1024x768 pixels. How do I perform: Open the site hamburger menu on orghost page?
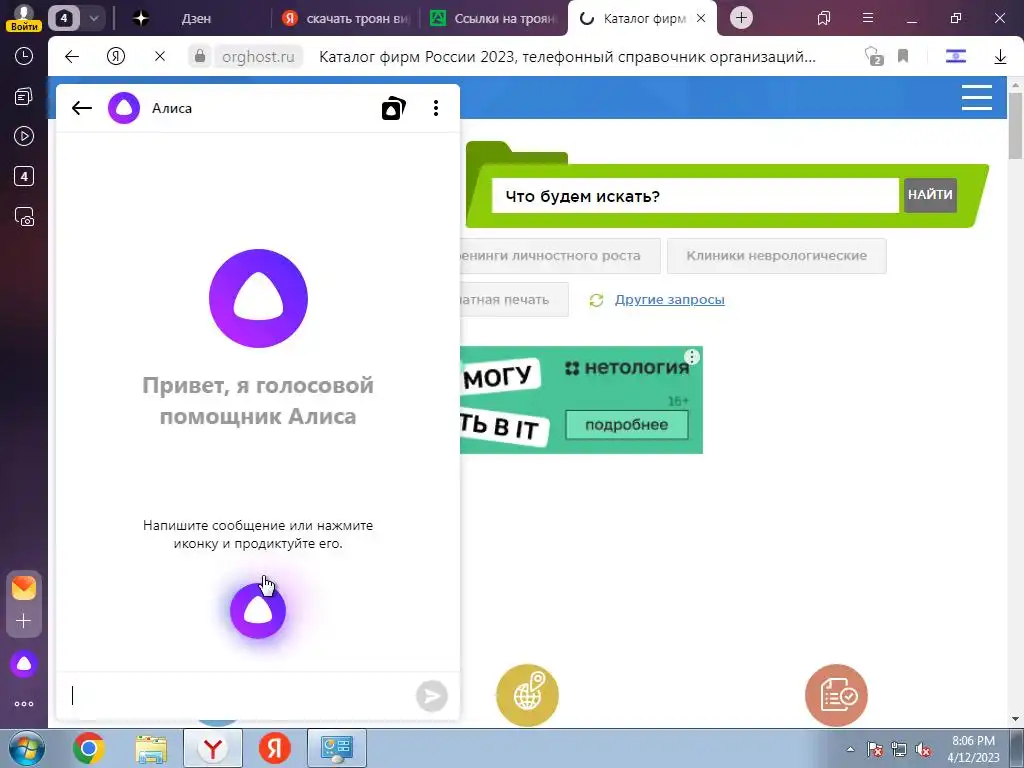tap(976, 98)
